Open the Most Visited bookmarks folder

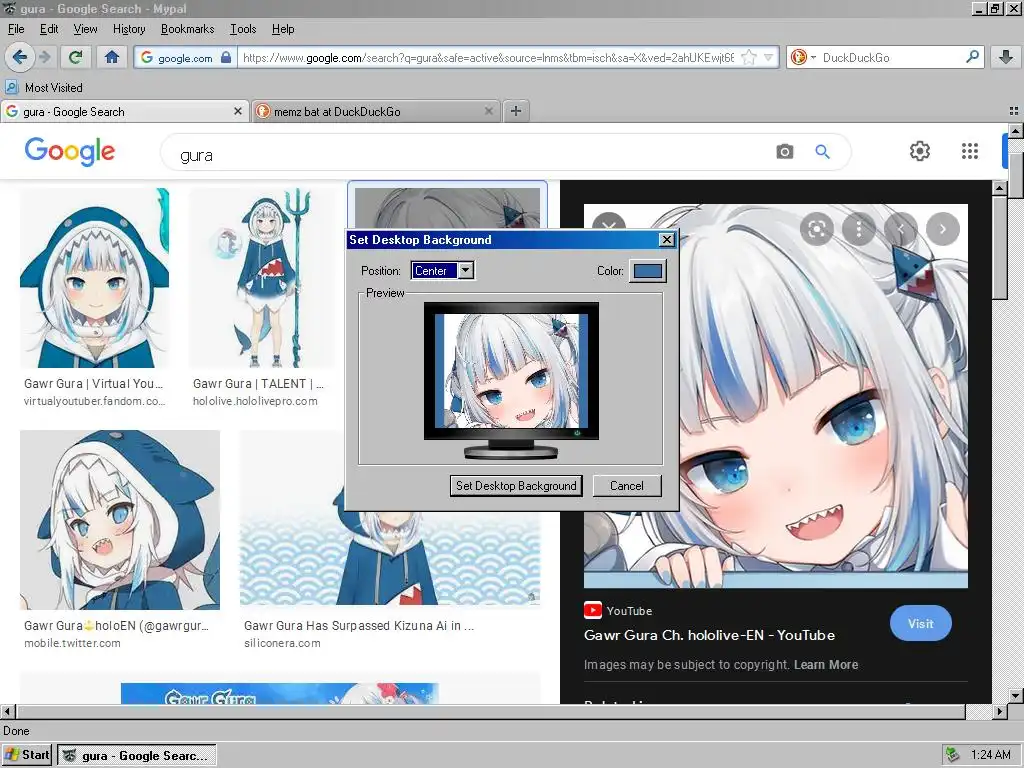coord(44,88)
